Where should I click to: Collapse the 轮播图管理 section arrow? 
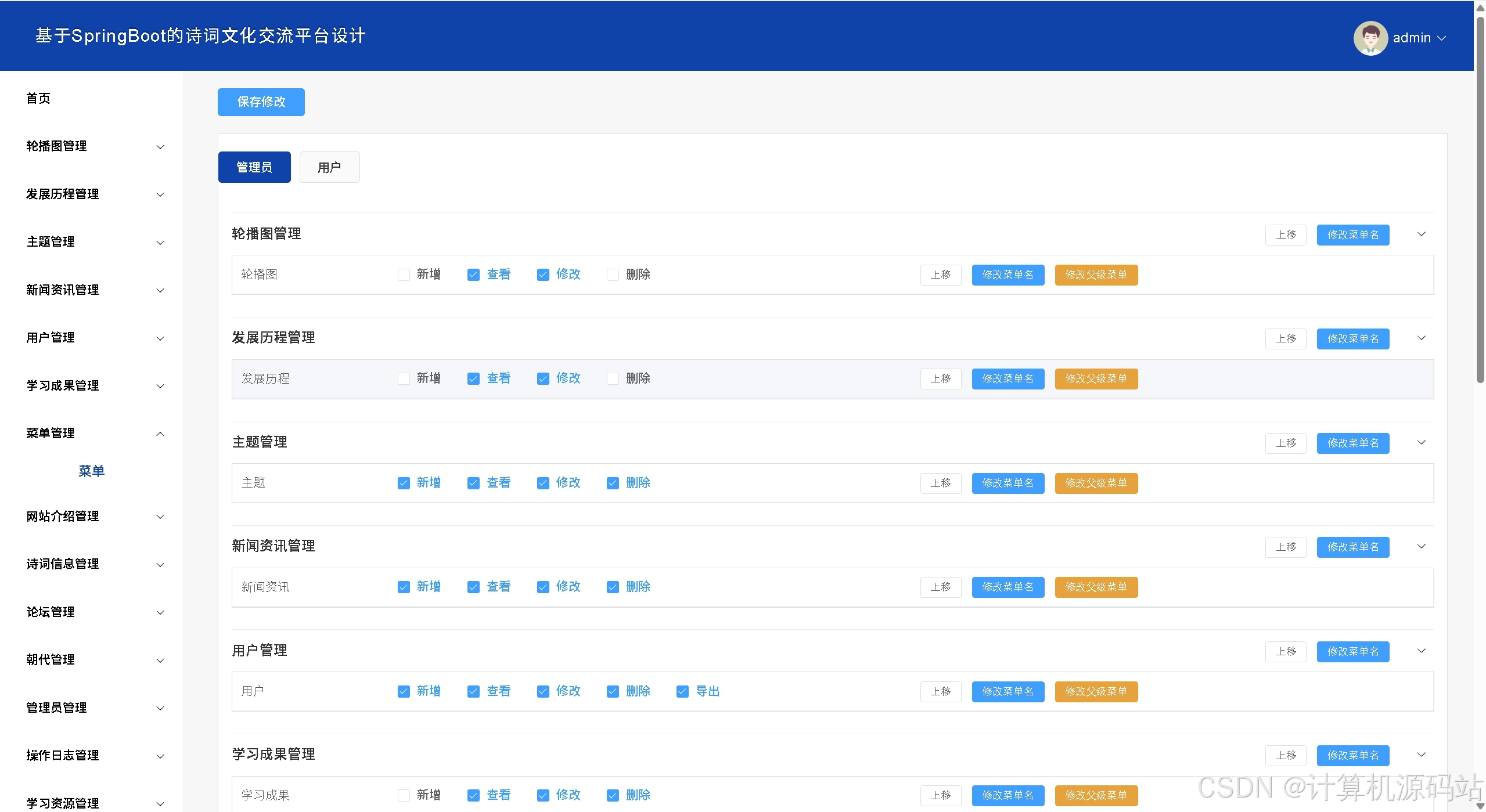coord(1421,234)
